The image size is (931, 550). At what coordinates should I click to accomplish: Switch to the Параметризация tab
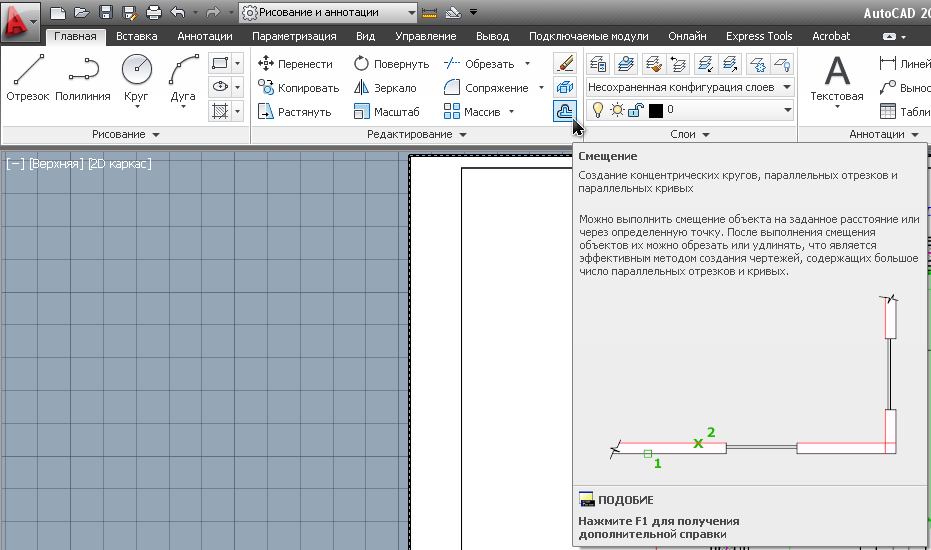tap(294, 36)
